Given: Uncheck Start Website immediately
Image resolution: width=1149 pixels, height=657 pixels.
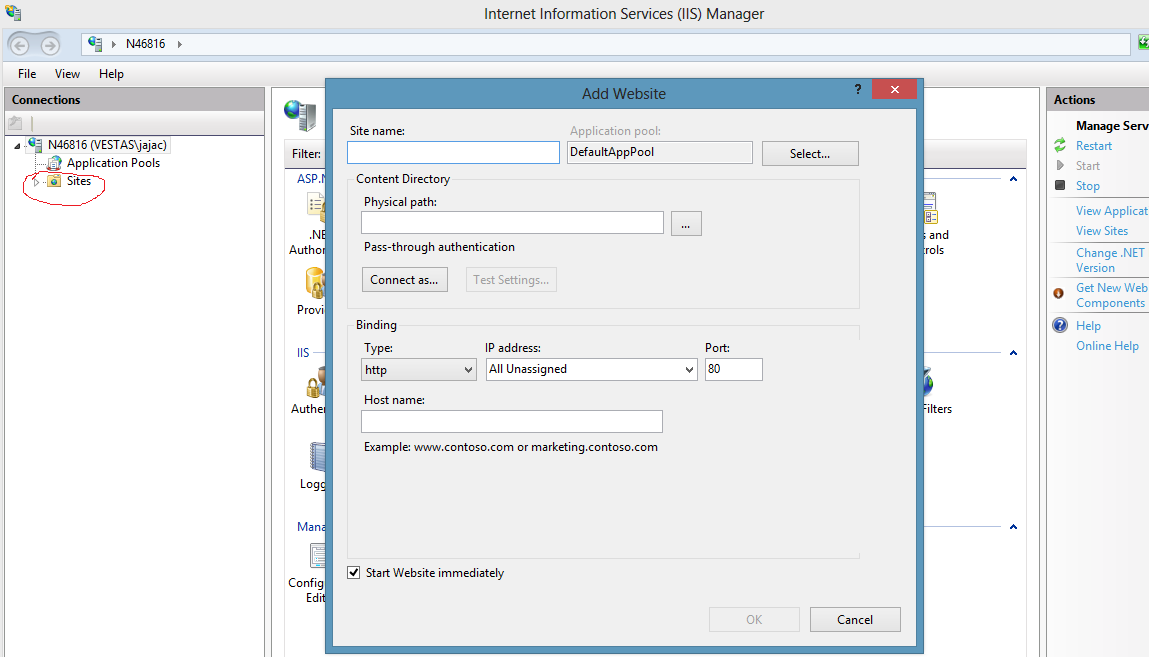Looking at the screenshot, I should pos(354,572).
